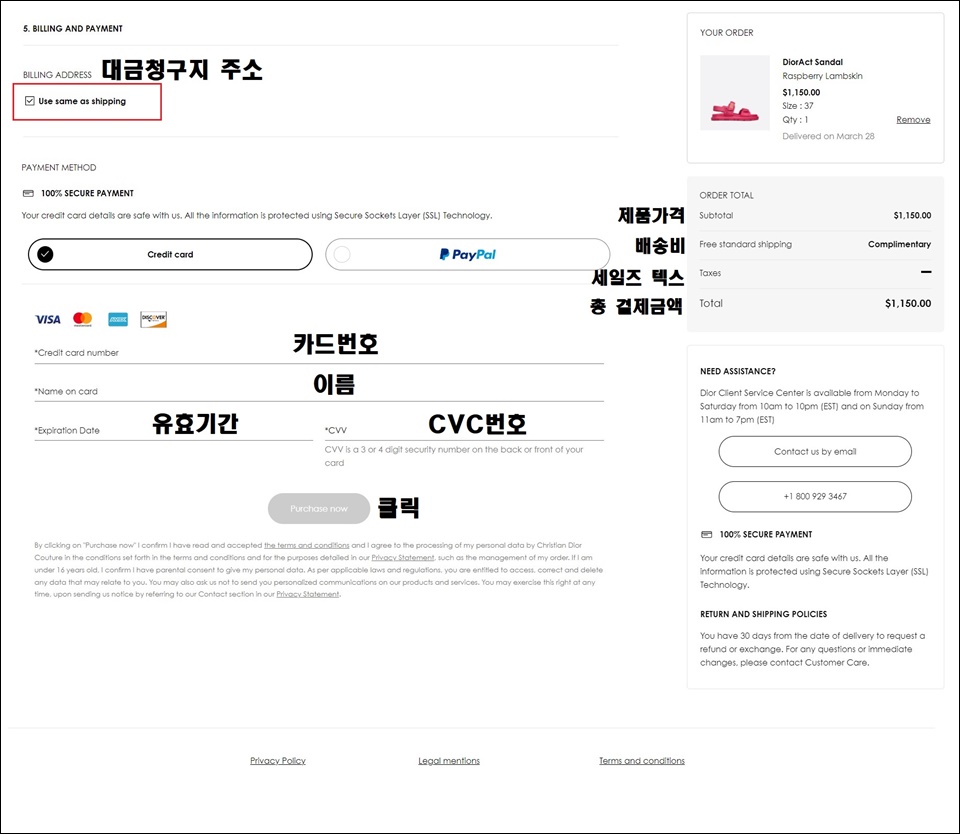This screenshot has height=834, width=960.
Task: Select the Credit card payment option
Action: [x=170, y=254]
